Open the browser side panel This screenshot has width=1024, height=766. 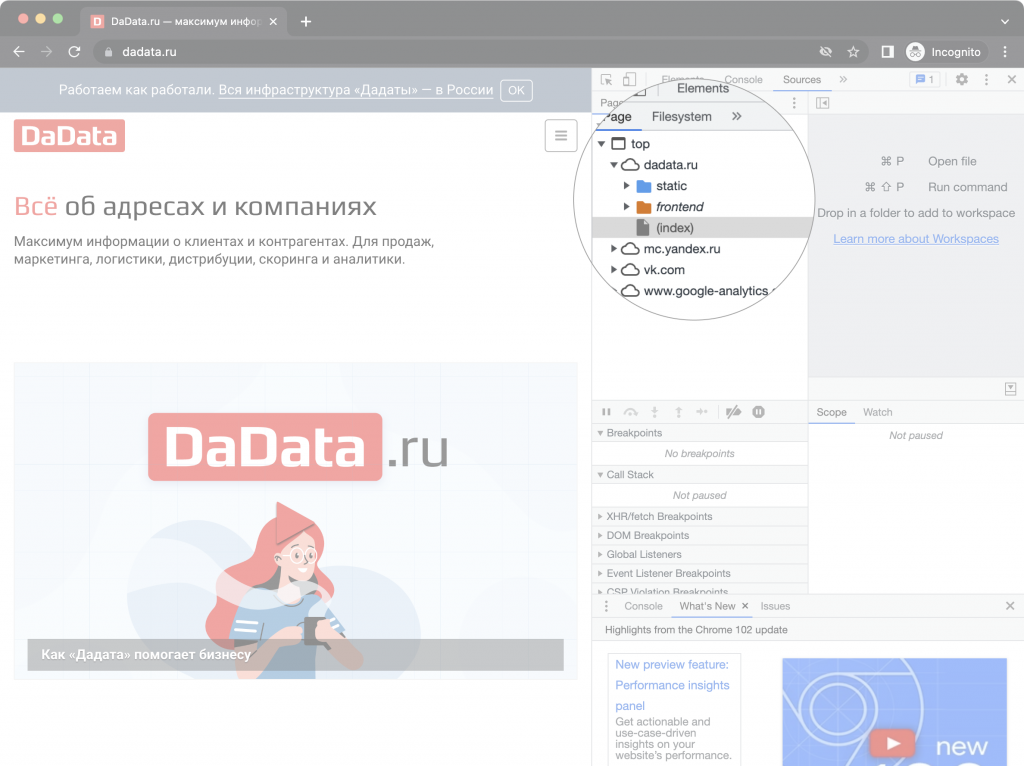pyautogui.click(x=888, y=52)
